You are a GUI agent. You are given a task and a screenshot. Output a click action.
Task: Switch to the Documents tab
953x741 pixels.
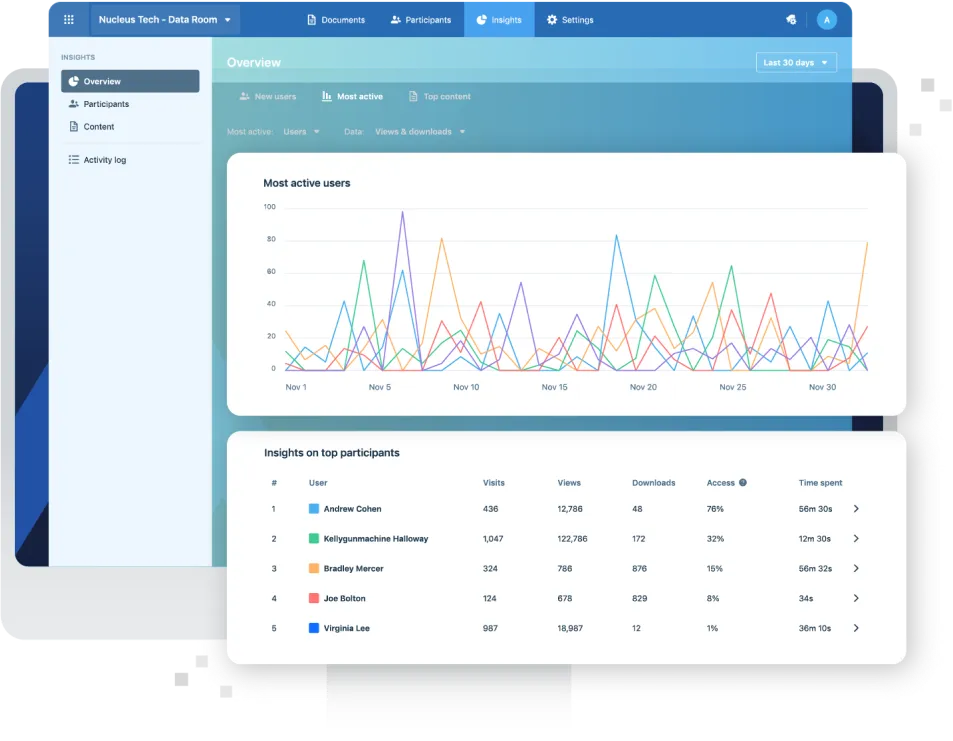point(336,19)
